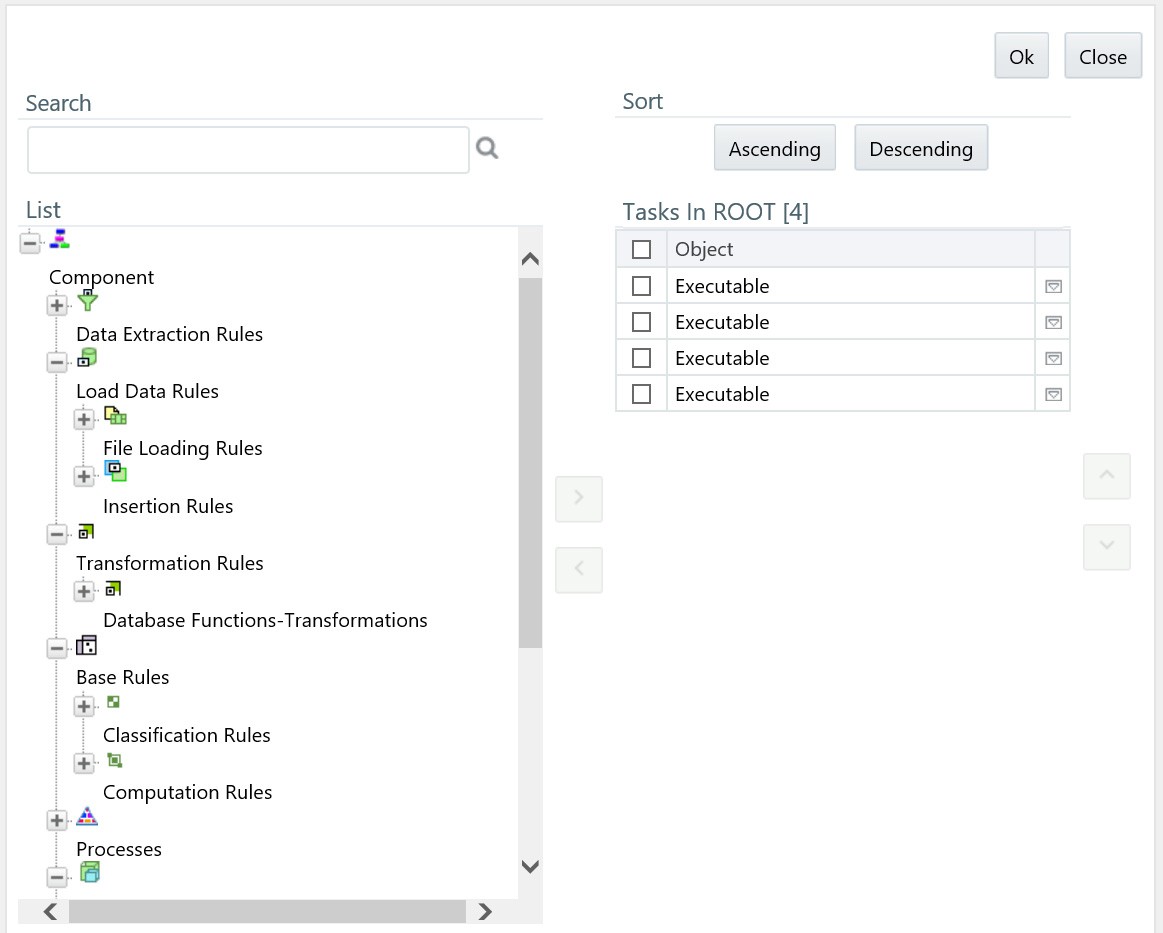Click in the Search text field

(x=248, y=150)
